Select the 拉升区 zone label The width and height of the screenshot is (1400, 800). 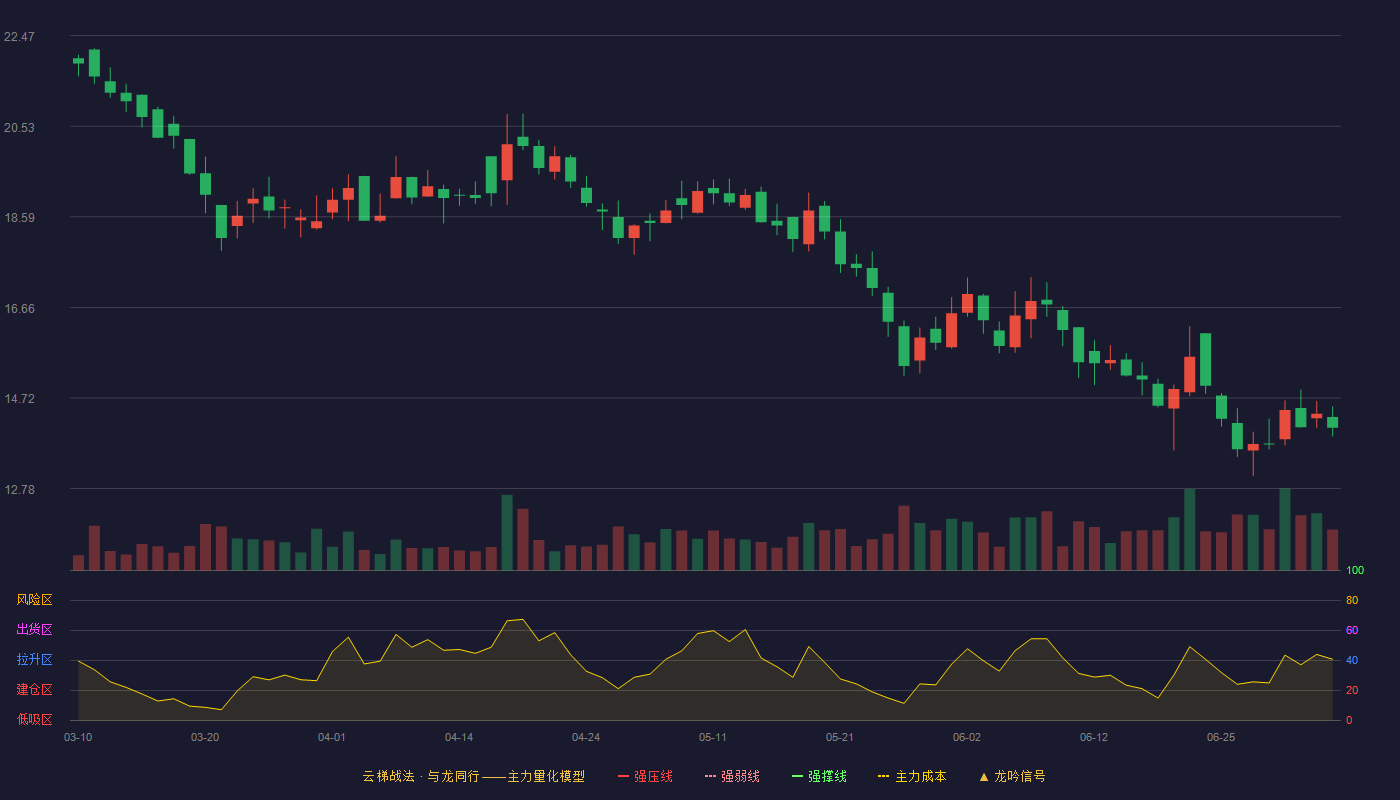[x=34, y=660]
